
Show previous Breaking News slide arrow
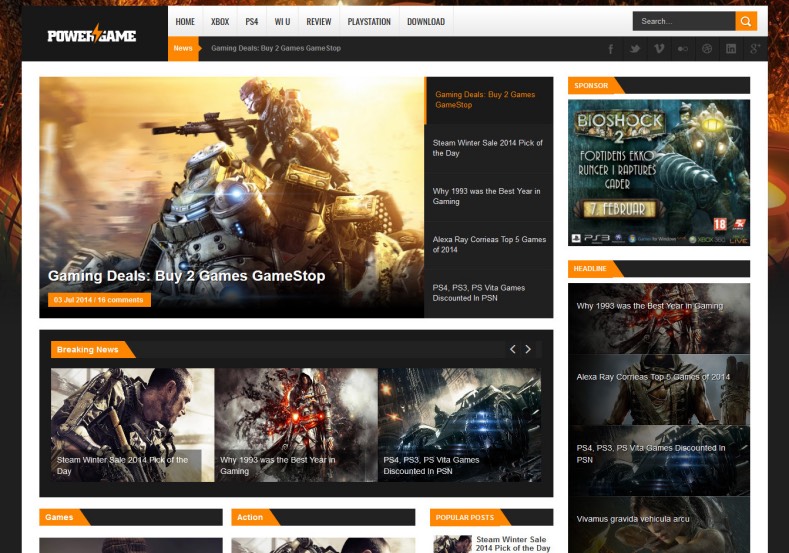point(513,349)
